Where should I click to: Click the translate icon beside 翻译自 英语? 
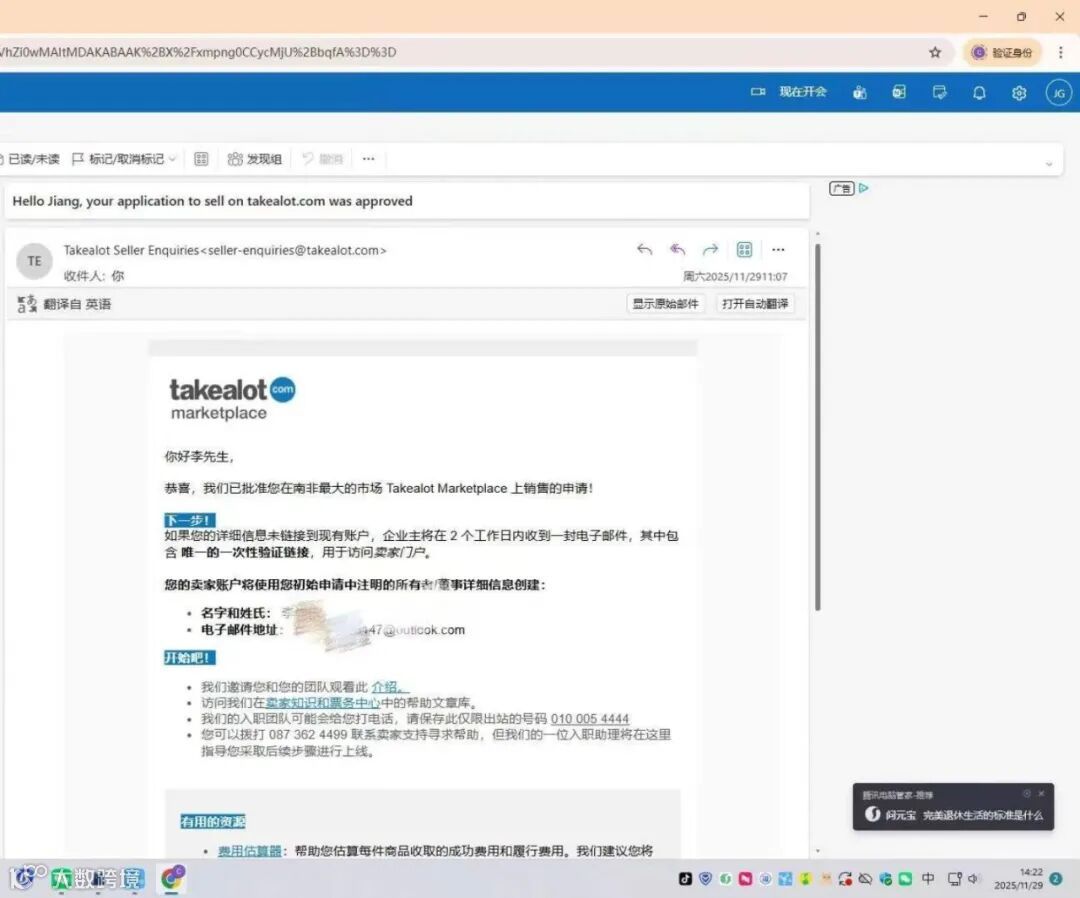coord(27,304)
